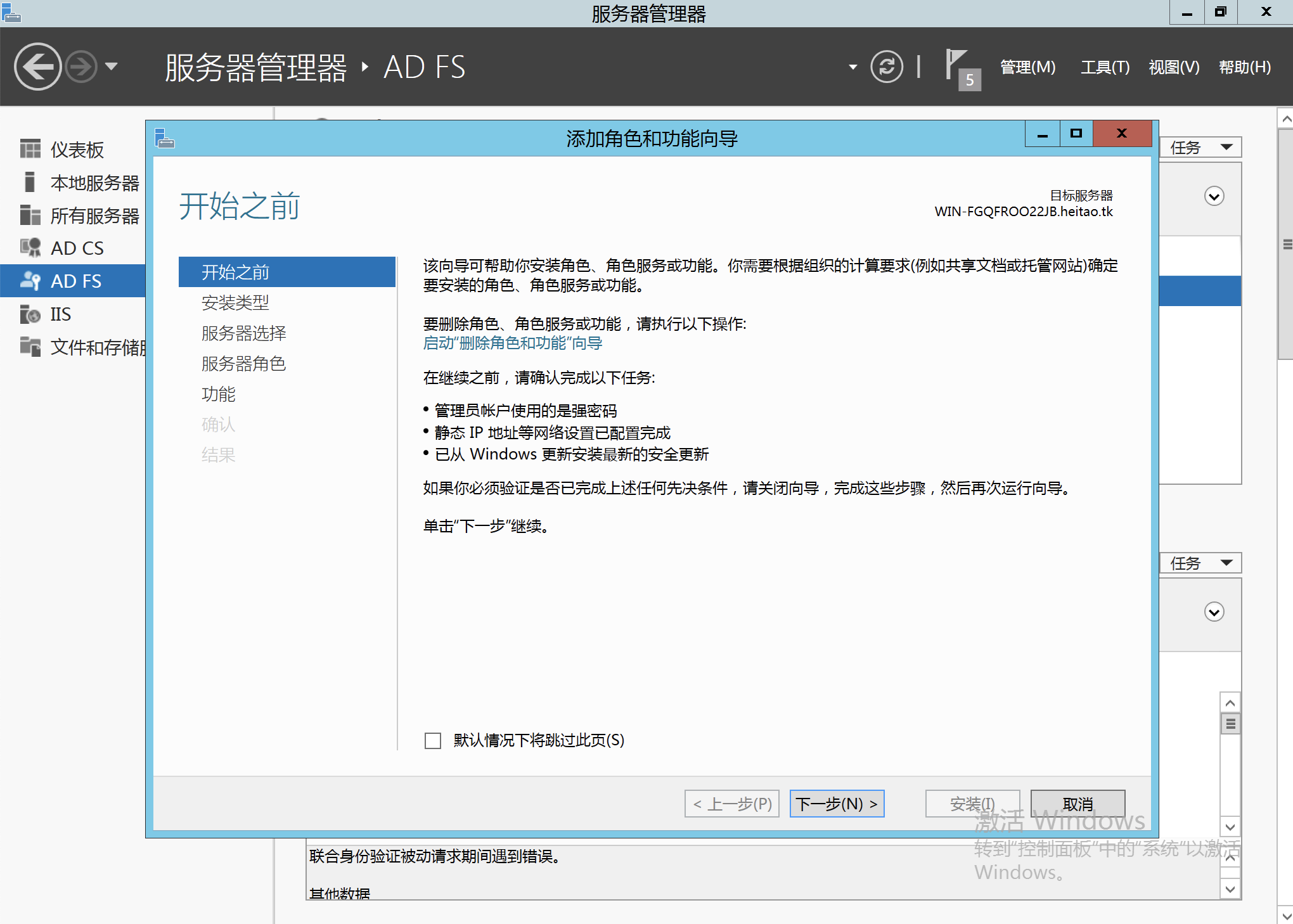Expand the address breadcrumb dropdown arrow
The height and width of the screenshot is (924, 1293).
853,67
